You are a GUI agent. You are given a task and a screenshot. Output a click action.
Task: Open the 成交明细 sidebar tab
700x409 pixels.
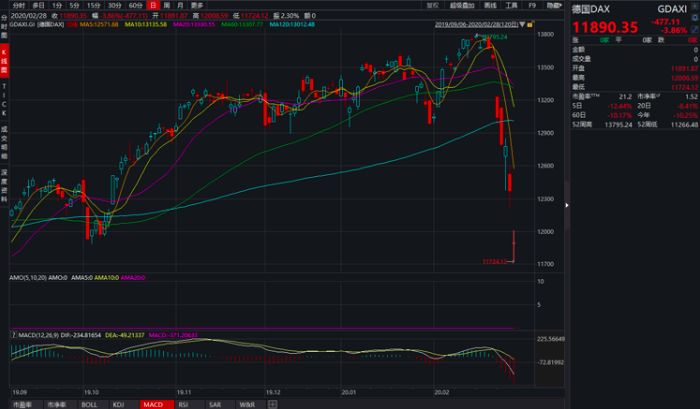pos(4,142)
